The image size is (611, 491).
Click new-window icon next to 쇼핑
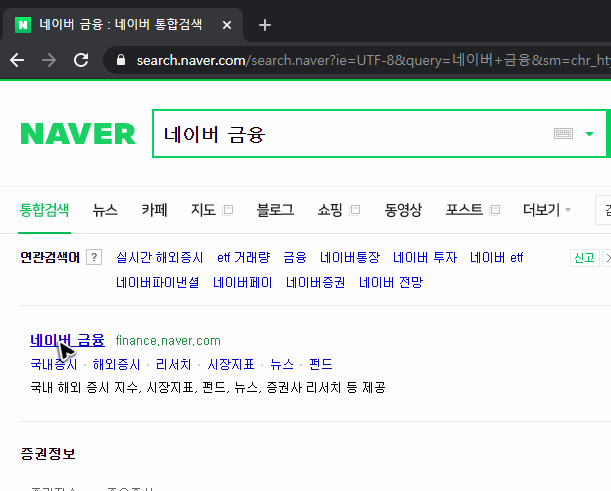coord(355,210)
